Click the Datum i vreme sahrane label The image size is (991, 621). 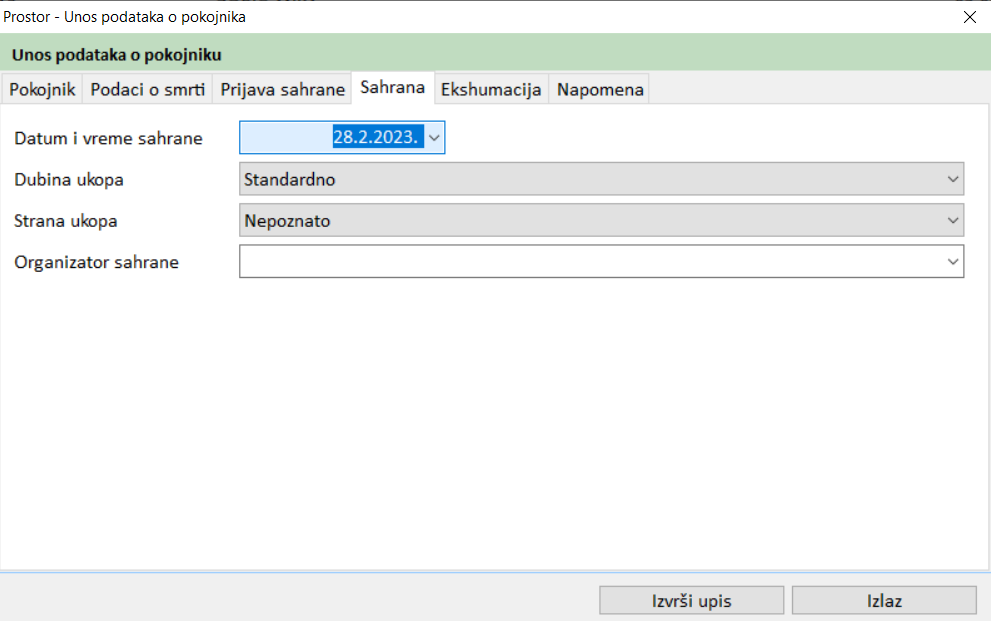click(109, 139)
